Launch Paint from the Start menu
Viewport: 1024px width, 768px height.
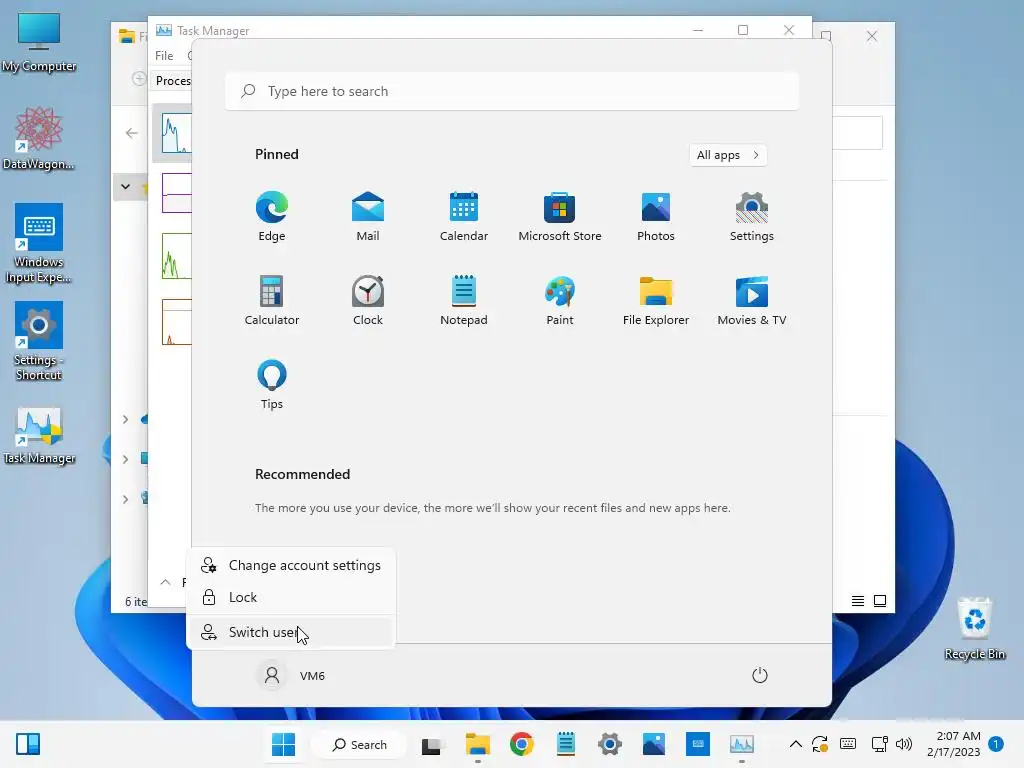pyautogui.click(x=560, y=300)
